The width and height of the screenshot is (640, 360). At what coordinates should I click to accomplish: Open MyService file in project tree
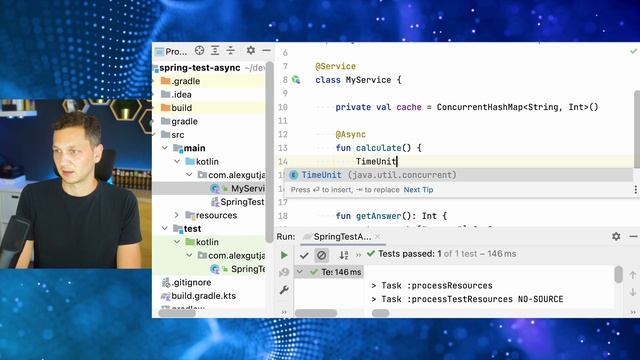237,188
